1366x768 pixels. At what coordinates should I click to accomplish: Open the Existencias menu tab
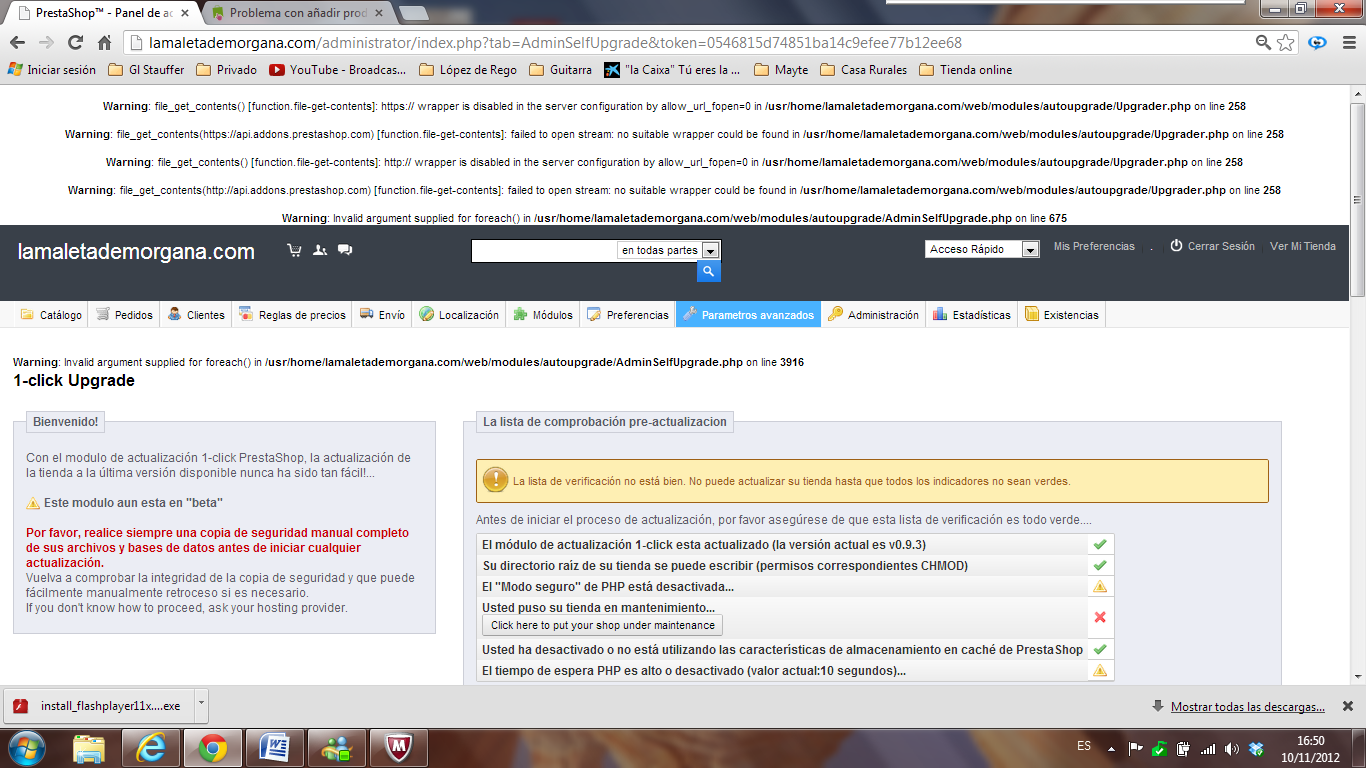pos(1061,315)
